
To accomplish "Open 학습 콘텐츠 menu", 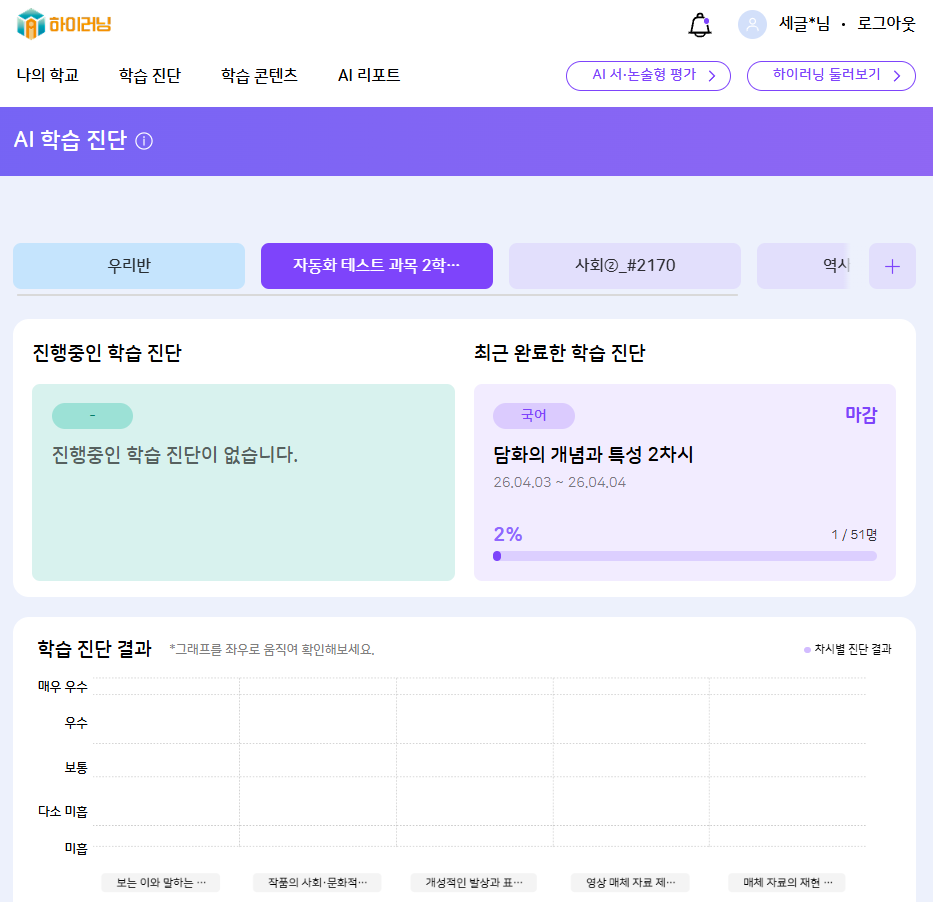I will (x=259, y=76).
